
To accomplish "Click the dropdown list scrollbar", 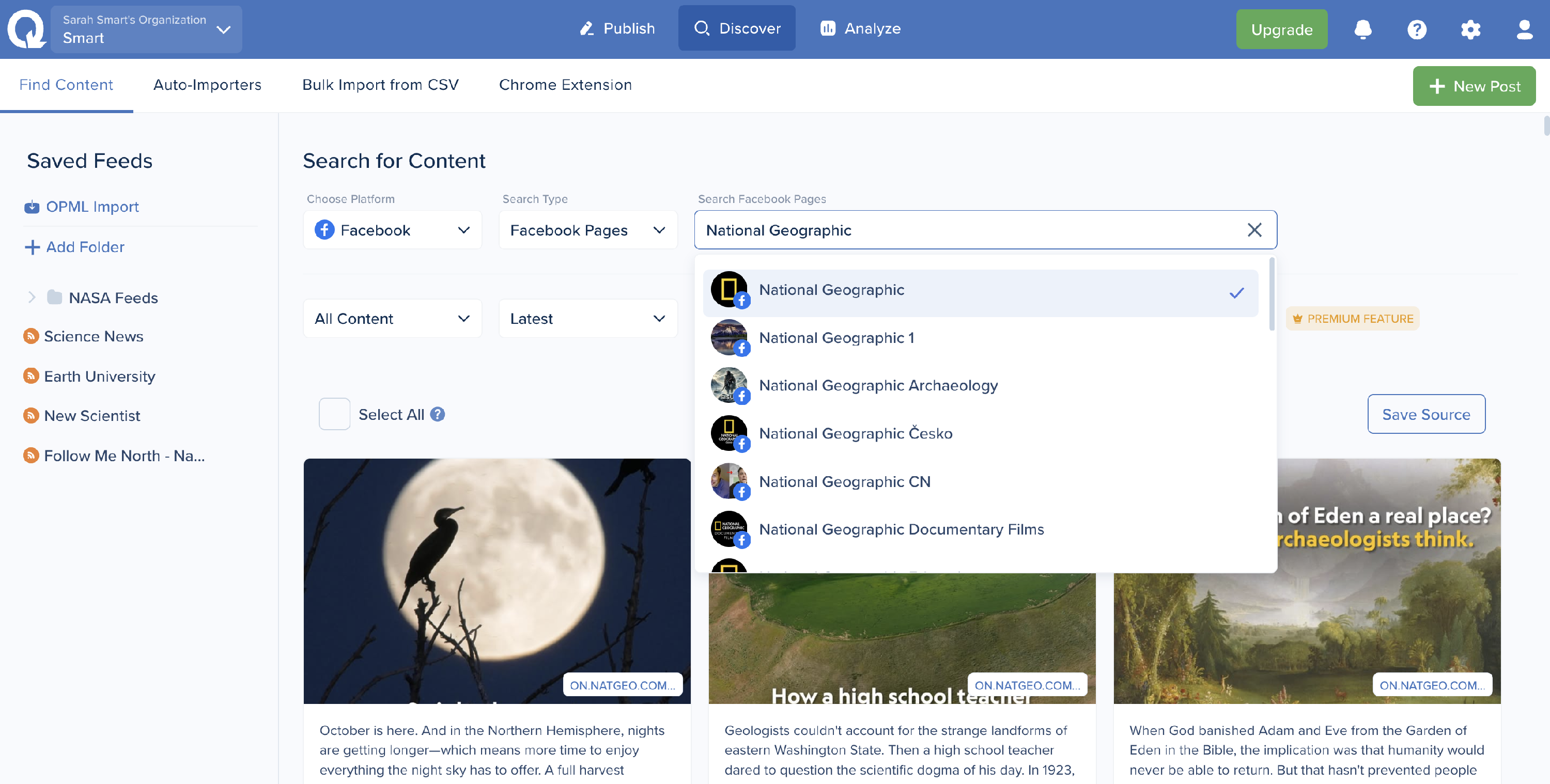I will pyautogui.click(x=1272, y=295).
